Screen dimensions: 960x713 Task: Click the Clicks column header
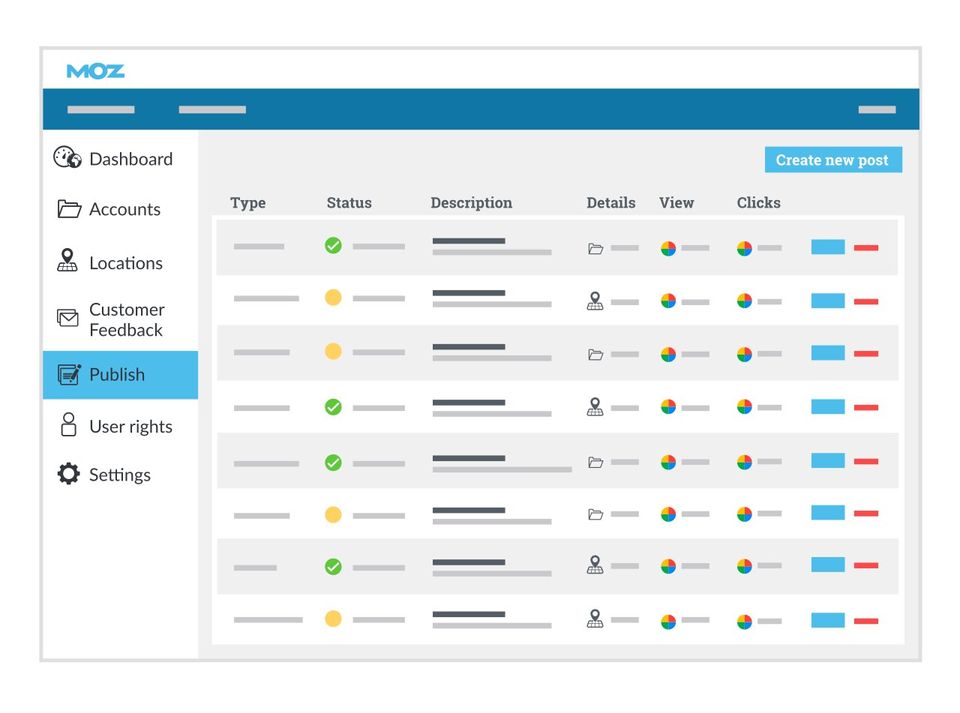(x=759, y=203)
